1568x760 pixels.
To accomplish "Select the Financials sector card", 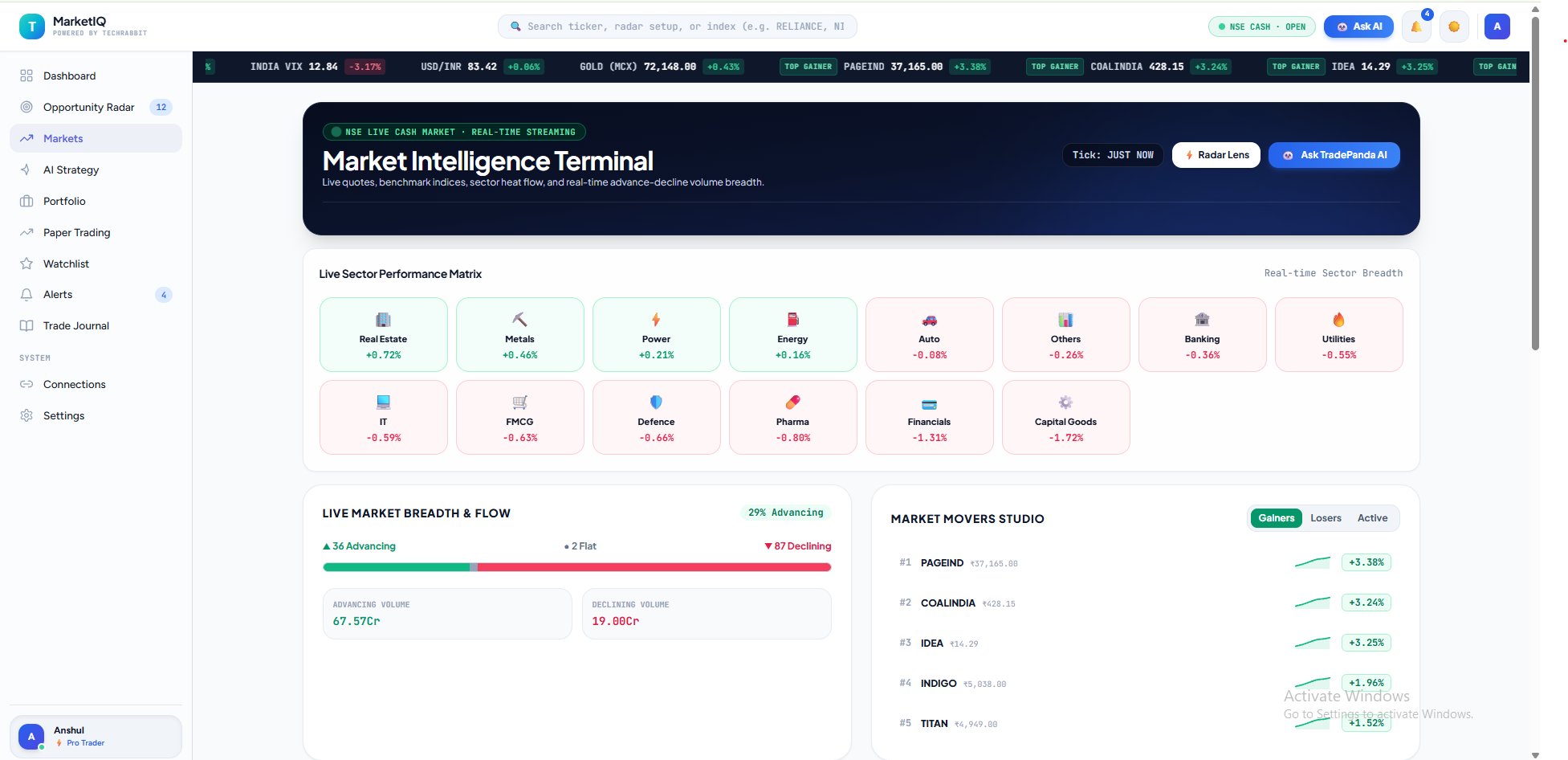I will tap(930, 417).
